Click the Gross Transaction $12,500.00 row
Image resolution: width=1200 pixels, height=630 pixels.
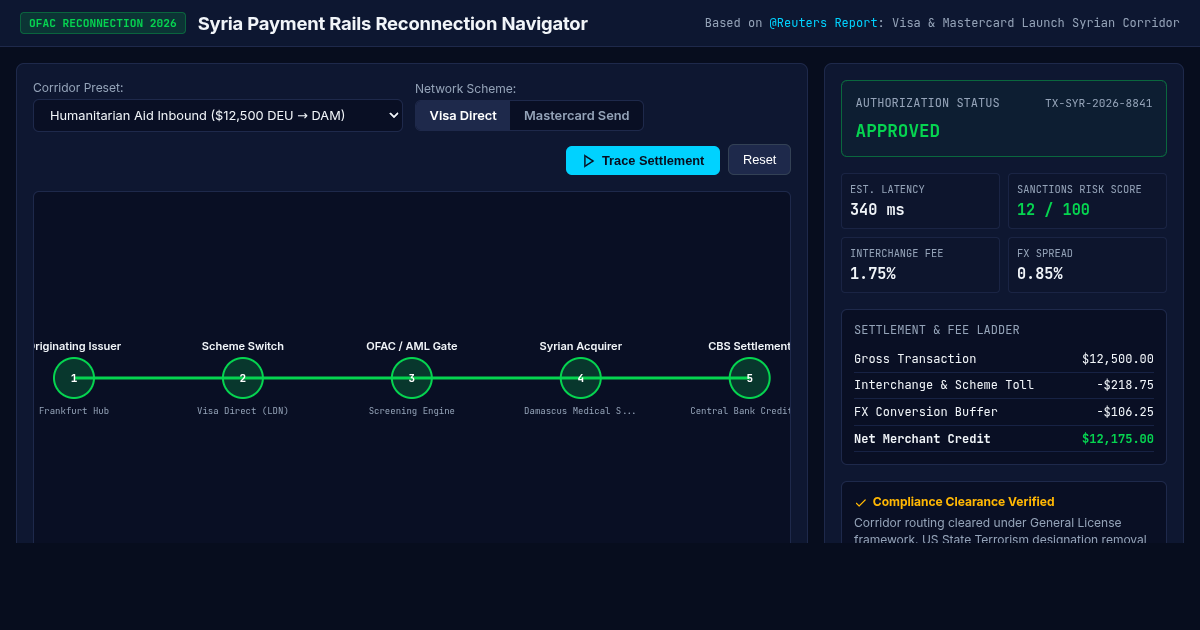[x=1004, y=359]
